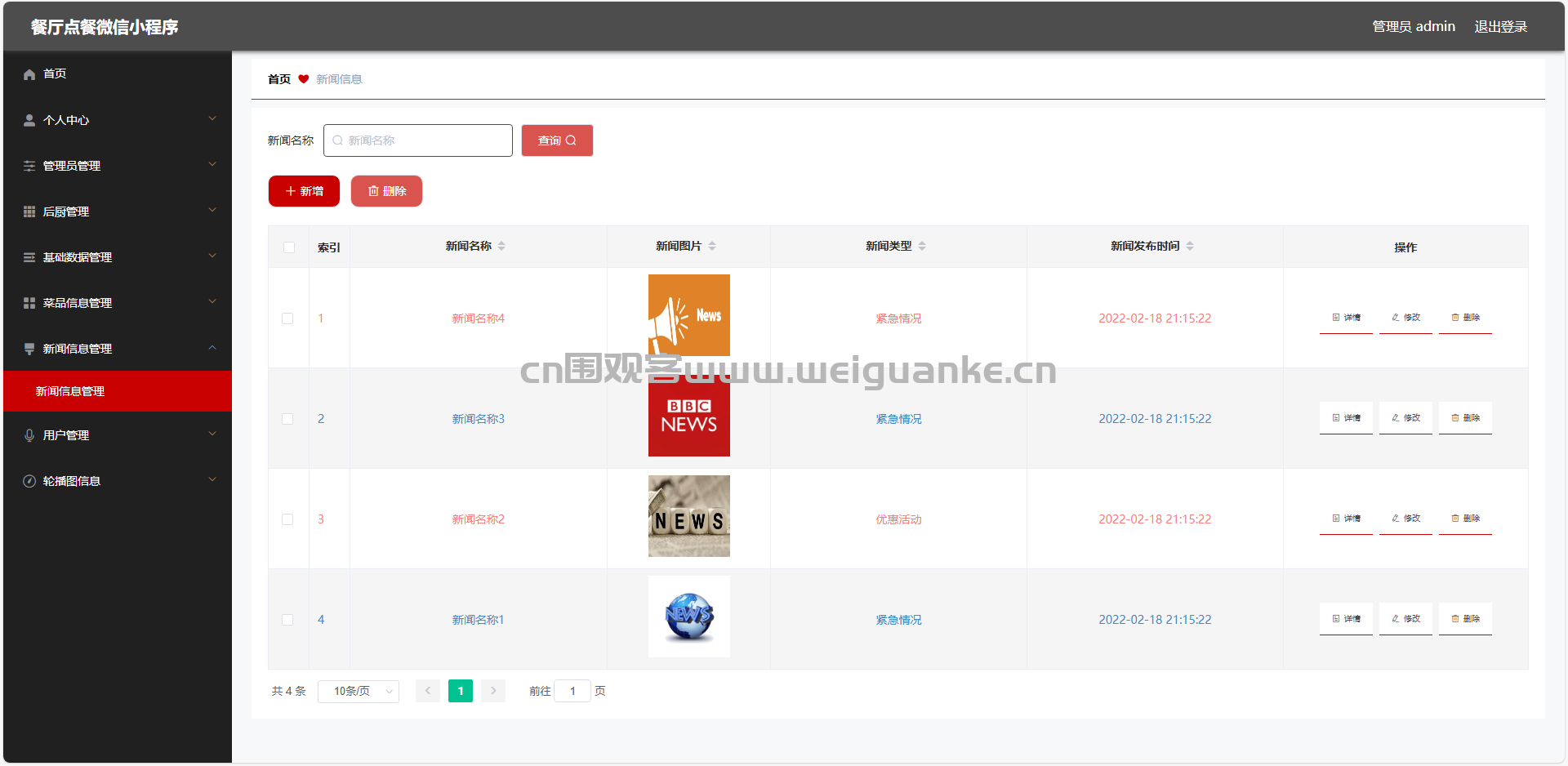Open the 10条/页 page size dropdown
1568x766 pixels.
click(359, 691)
